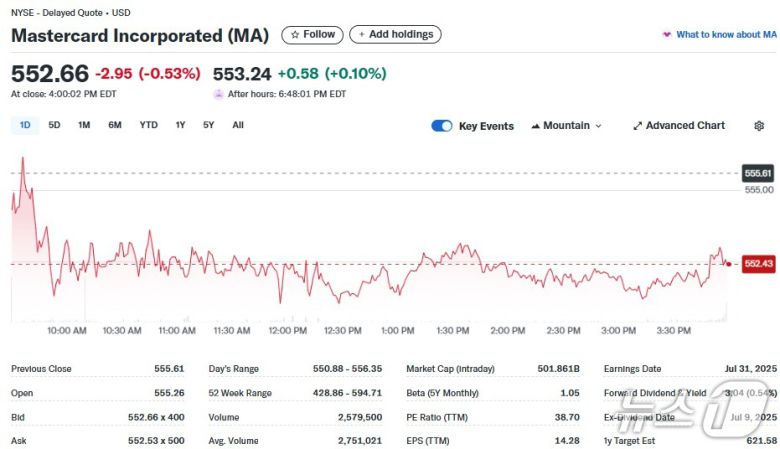The height and width of the screenshot is (449, 780).
Task: Toggle the Key Events switch
Action: click(x=442, y=126)
